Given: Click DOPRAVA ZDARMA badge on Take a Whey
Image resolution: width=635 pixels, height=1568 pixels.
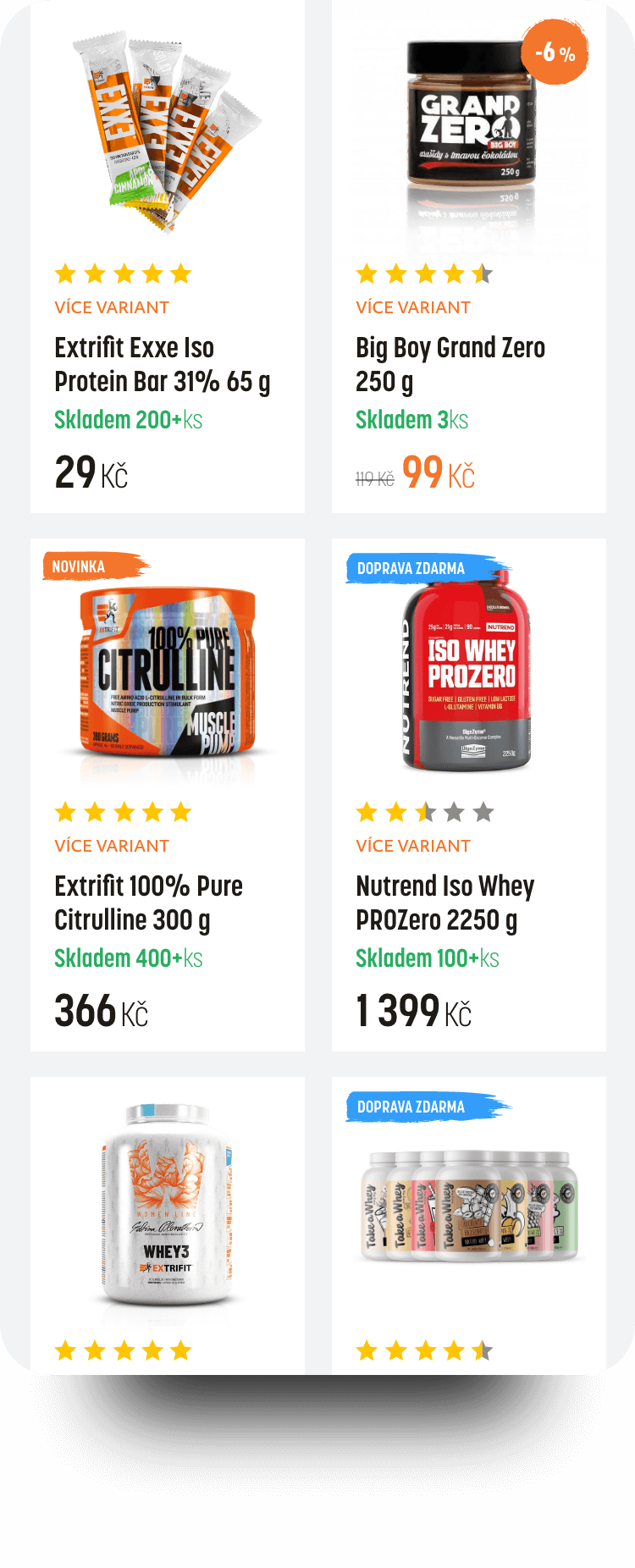Looking at the screenshot, I should tap(411, 1107).
